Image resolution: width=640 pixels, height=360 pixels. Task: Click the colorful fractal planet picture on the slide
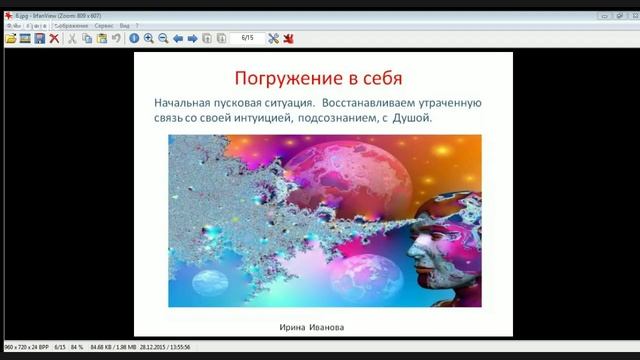click(325, 221)
